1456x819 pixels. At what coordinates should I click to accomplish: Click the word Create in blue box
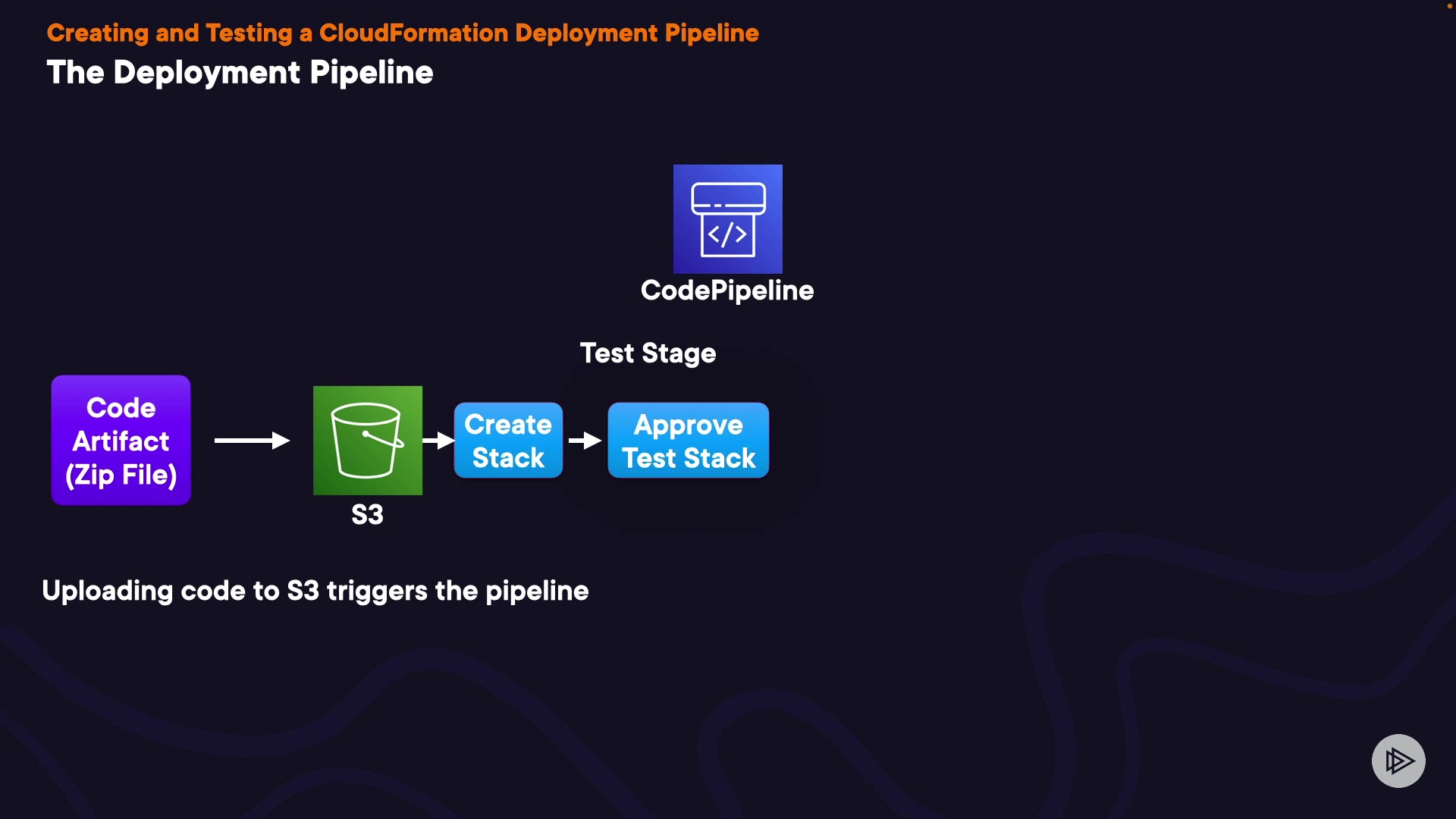tap(508, 425)
